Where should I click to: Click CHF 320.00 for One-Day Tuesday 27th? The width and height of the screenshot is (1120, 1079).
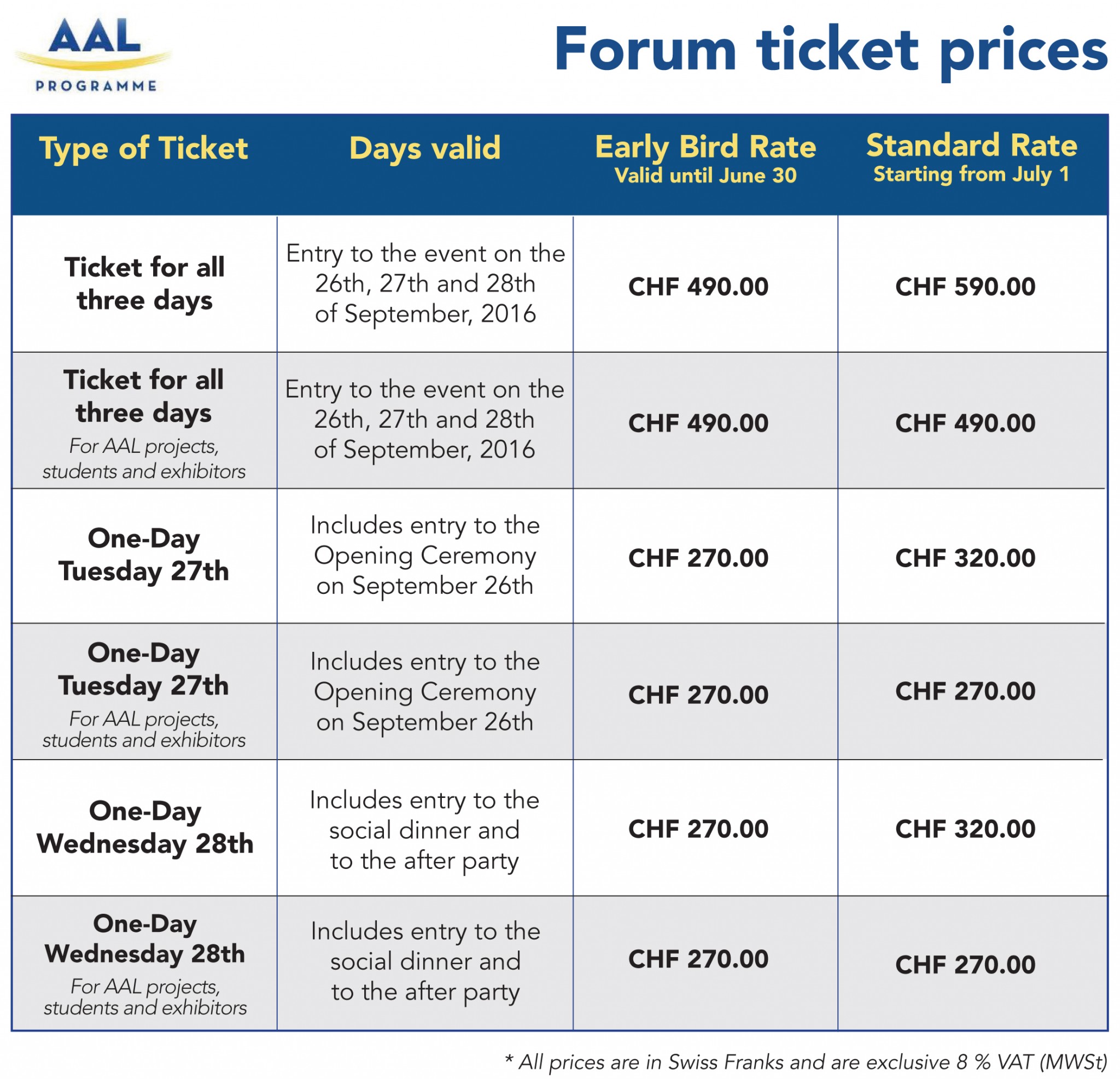pos(965,558)
